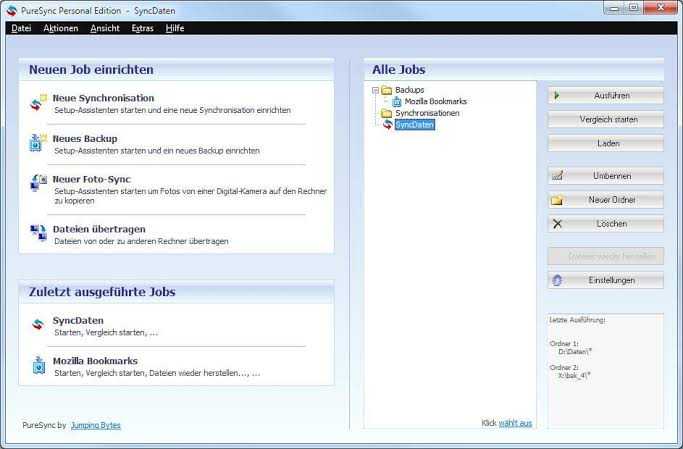The height and width of the screenshot is (449, 683).
Task: Select SyncDaten job in the tree
Action: (x=414, y=125)
